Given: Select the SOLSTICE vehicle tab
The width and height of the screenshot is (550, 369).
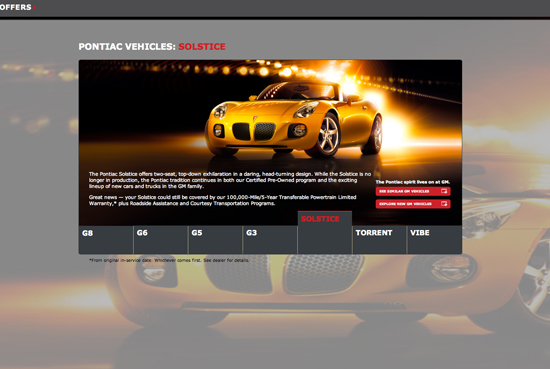Looking at the screenshot, I should 325,232.
